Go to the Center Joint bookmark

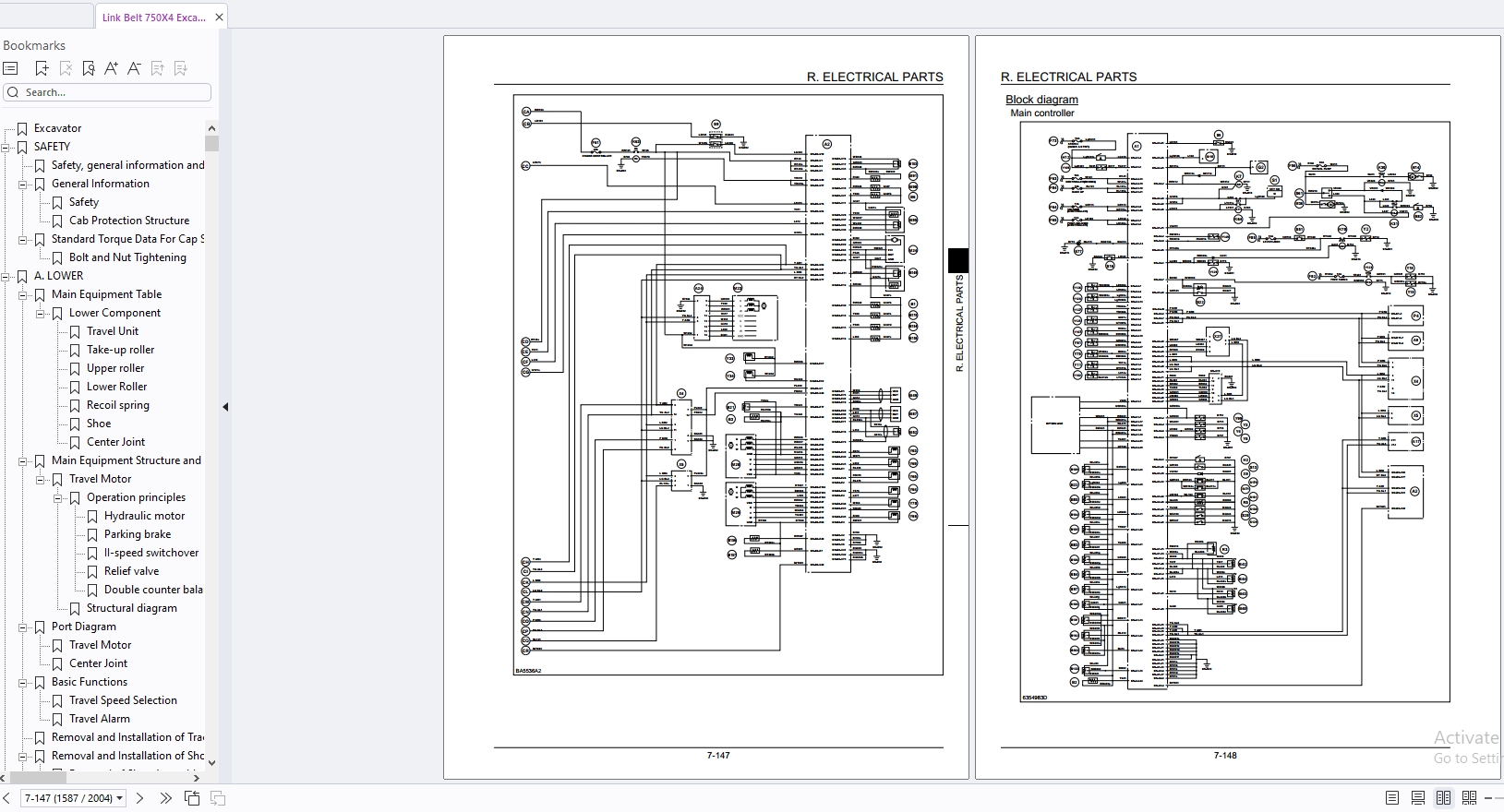coord(115,442)
